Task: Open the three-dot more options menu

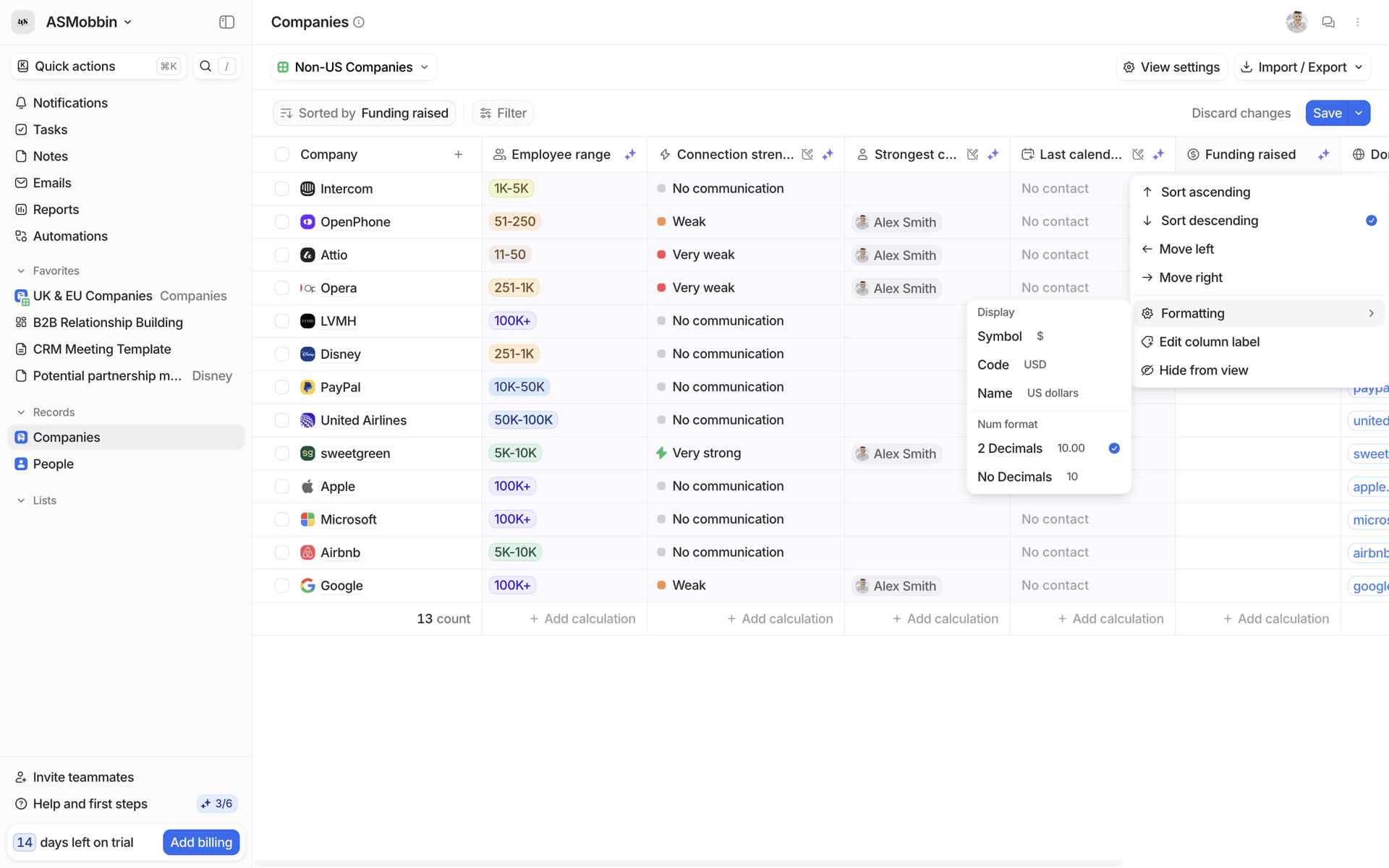Action: (1358, 22)
